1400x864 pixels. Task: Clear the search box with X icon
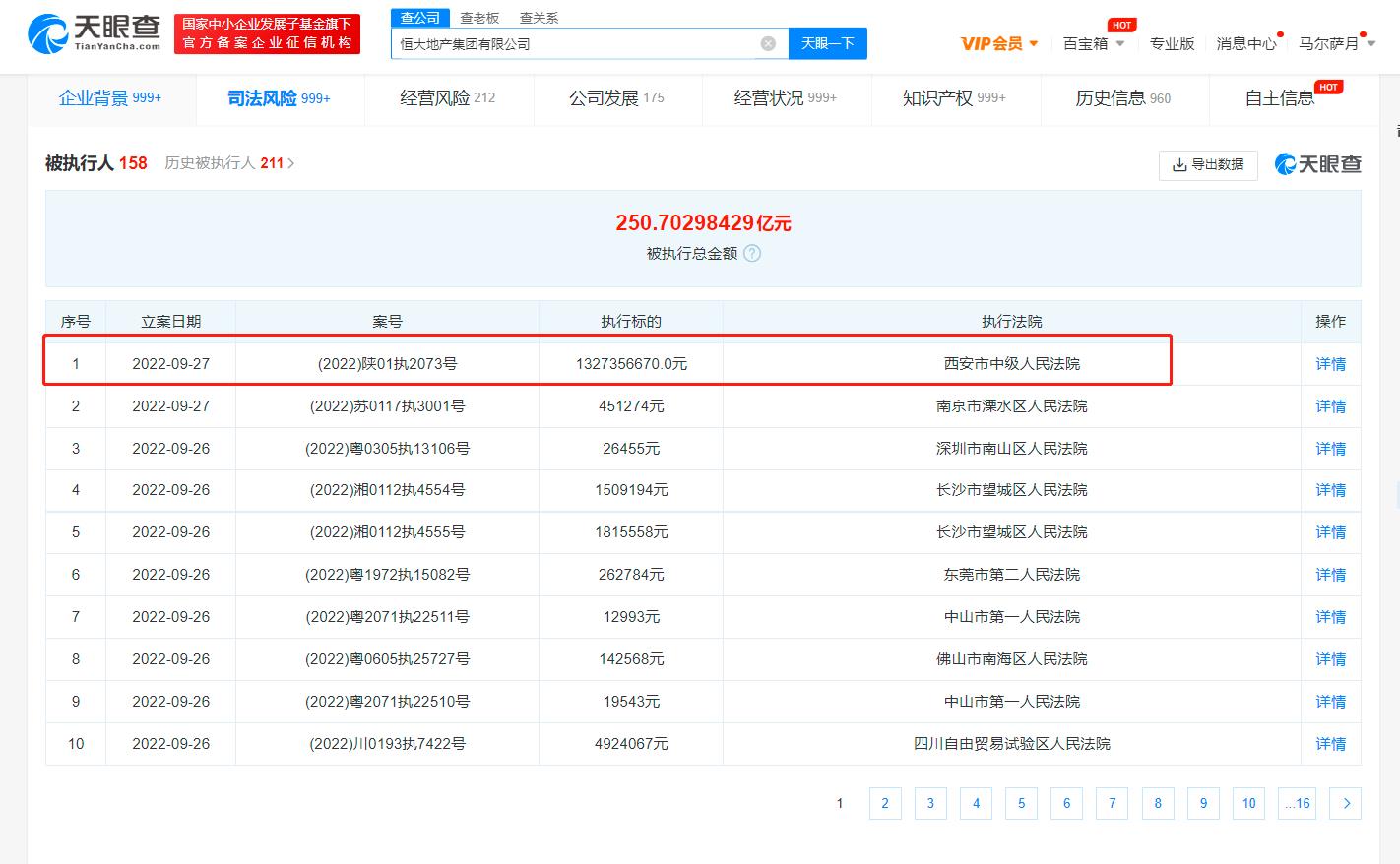pos(768,44)
